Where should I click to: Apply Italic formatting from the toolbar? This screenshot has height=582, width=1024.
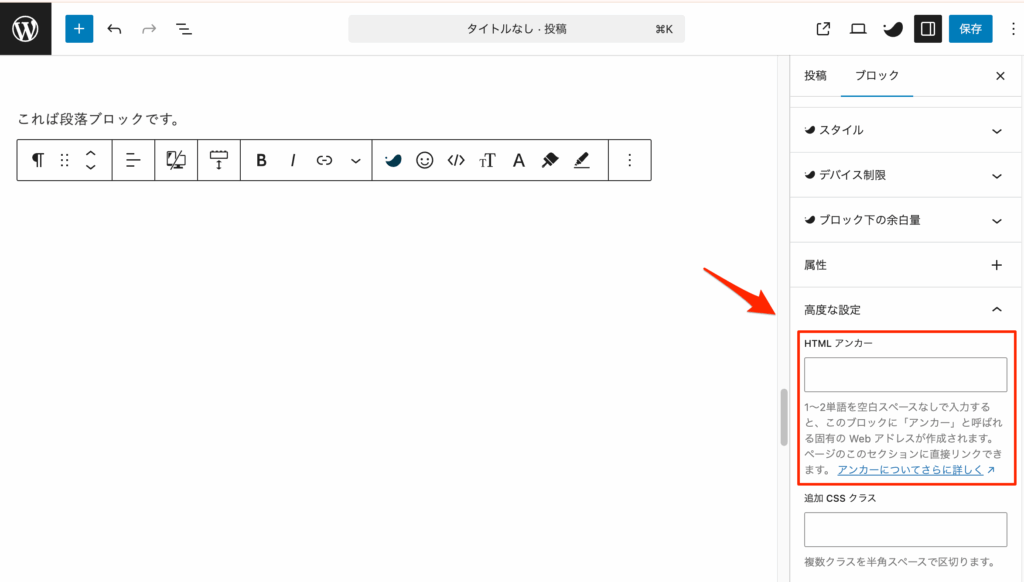(291, 160)
